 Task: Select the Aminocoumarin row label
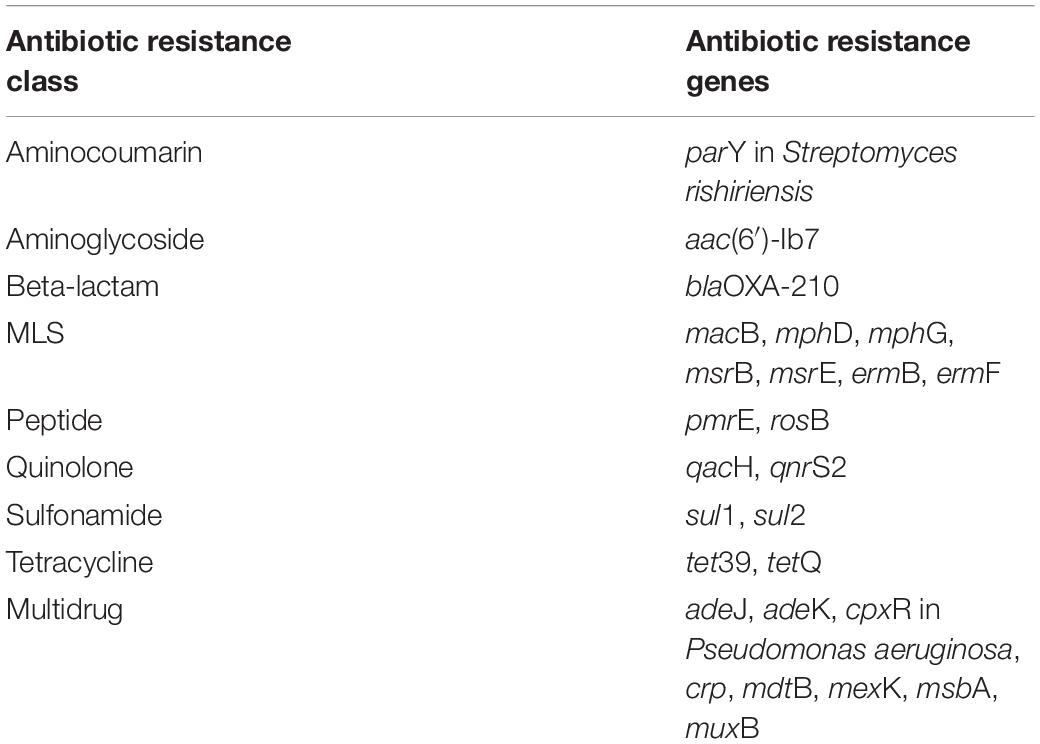click(x=104, y=153)
